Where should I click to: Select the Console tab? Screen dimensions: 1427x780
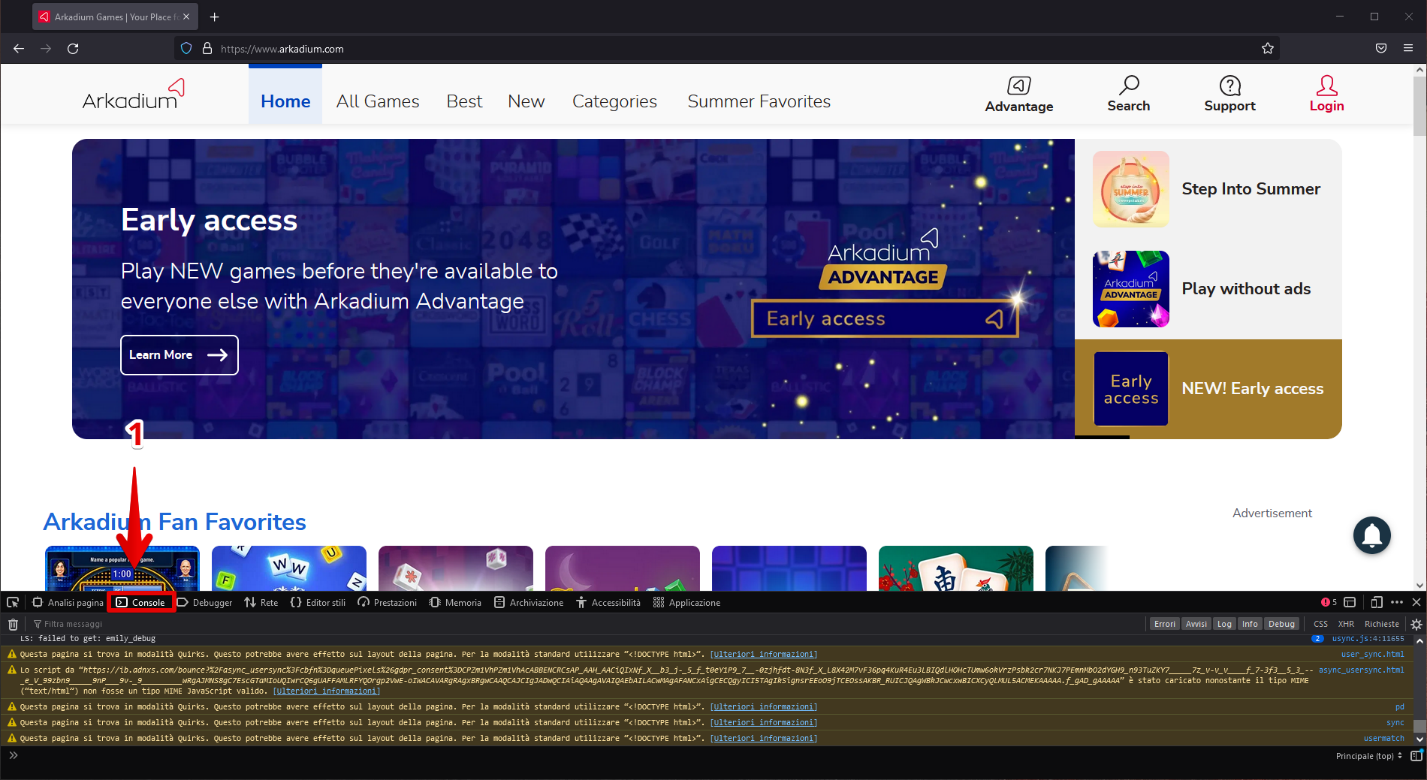[x=141, y=603]
